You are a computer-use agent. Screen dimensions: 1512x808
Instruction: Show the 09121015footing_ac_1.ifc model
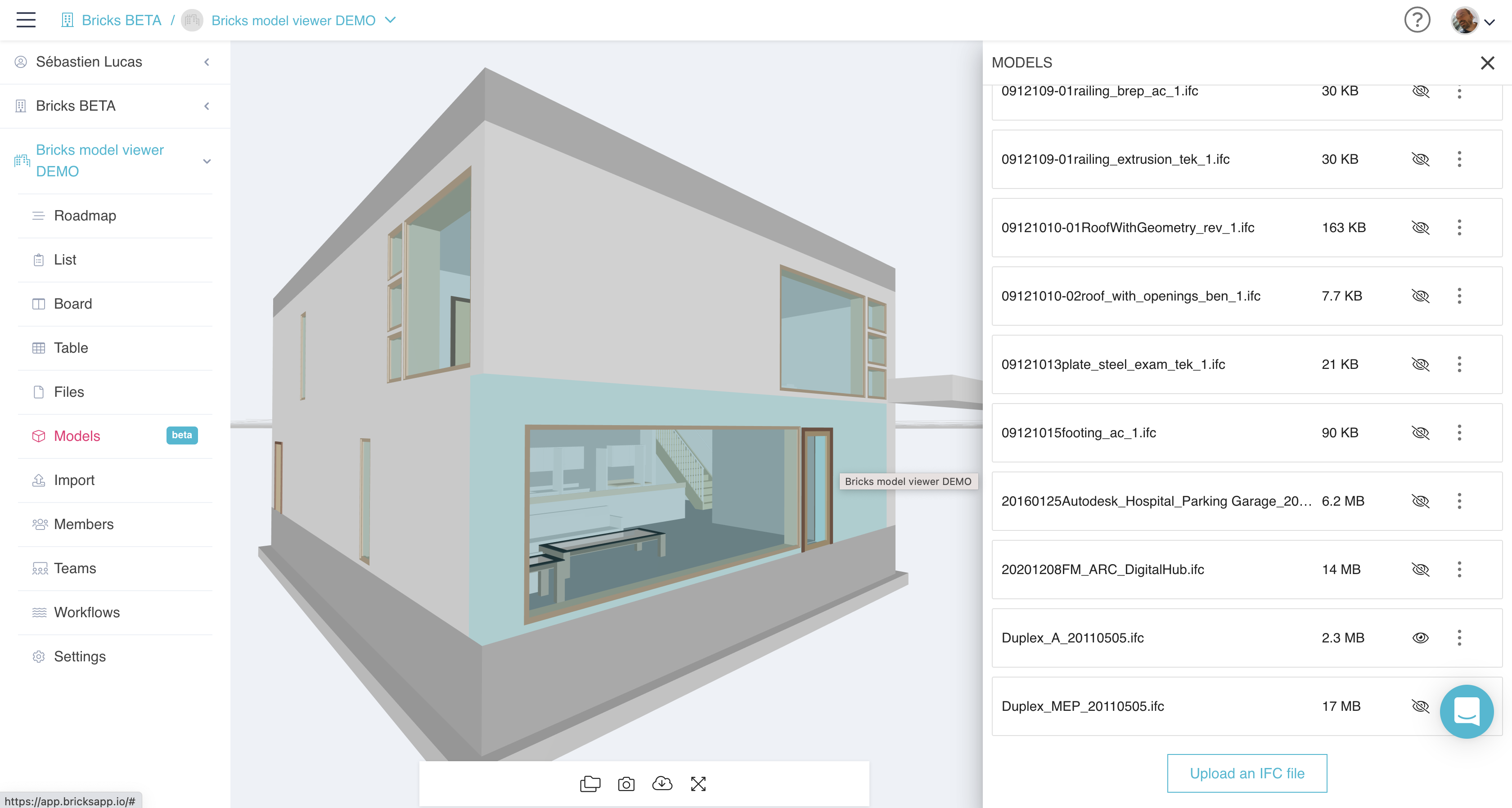1421,432
